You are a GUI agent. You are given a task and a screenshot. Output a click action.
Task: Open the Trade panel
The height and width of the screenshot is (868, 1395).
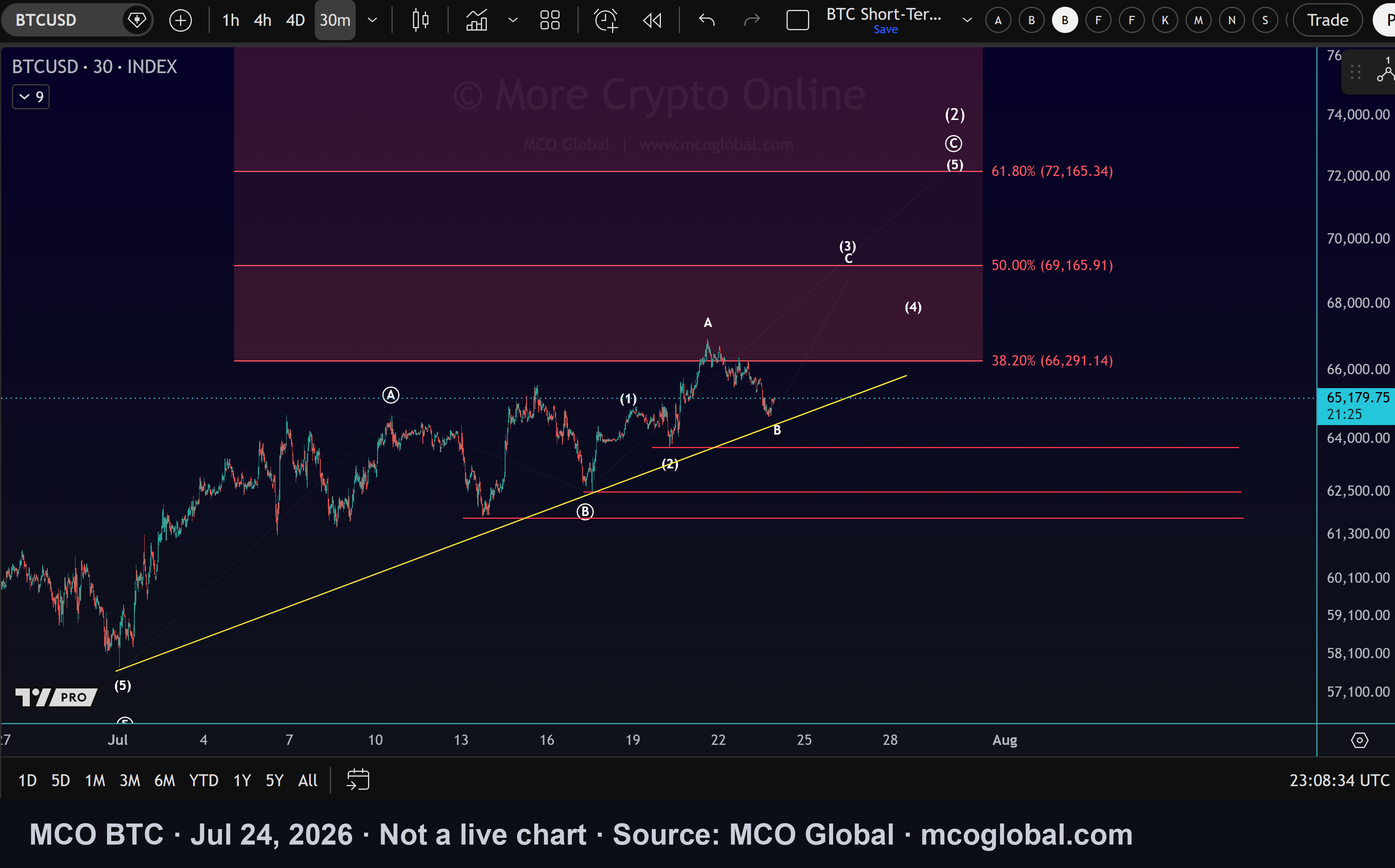(1327, 21)
